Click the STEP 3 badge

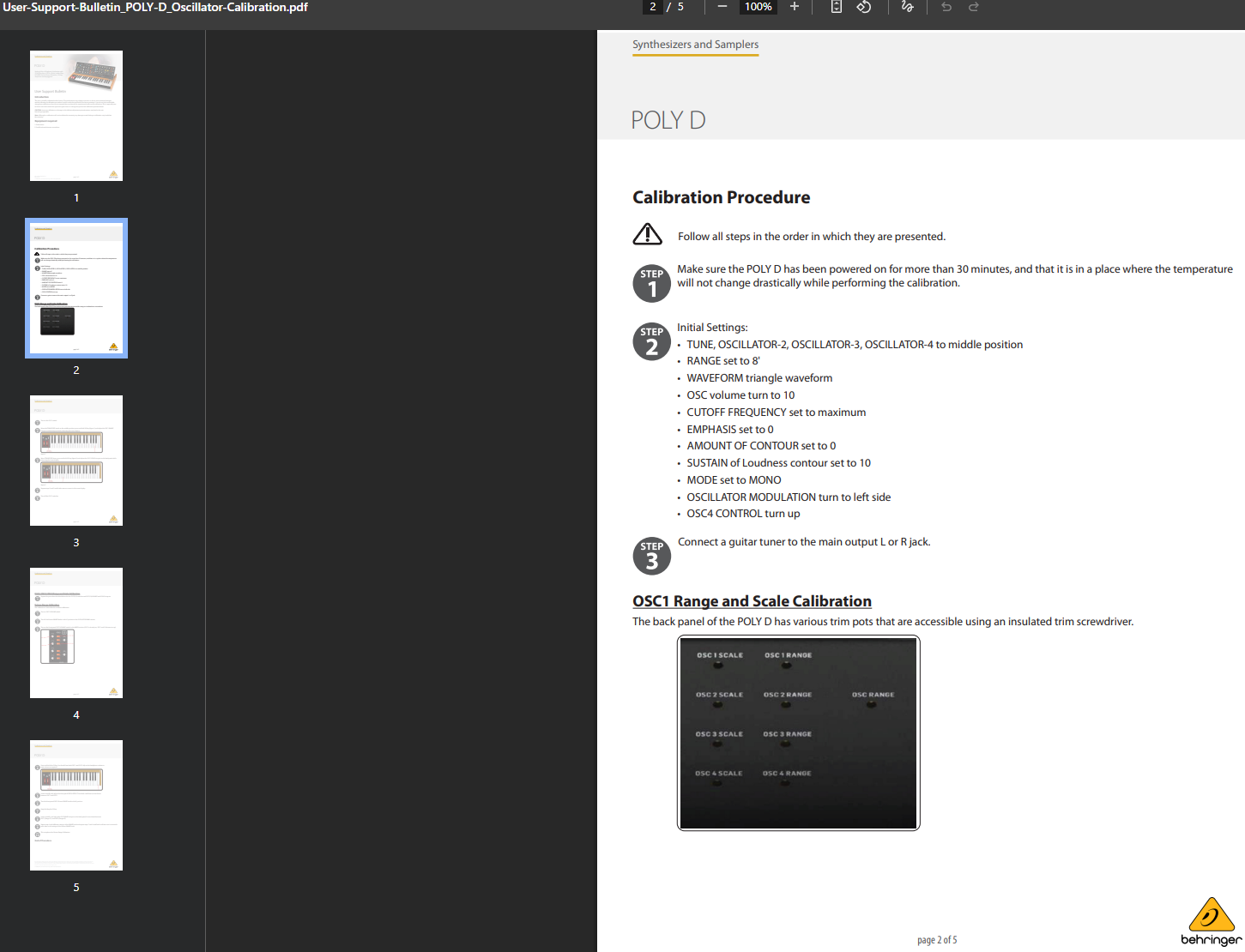(x=652, y=556)
